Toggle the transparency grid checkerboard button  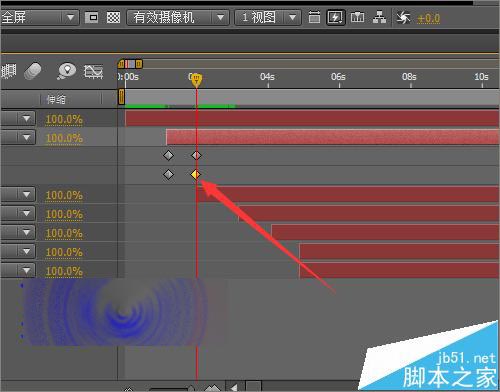coord(113,17)
